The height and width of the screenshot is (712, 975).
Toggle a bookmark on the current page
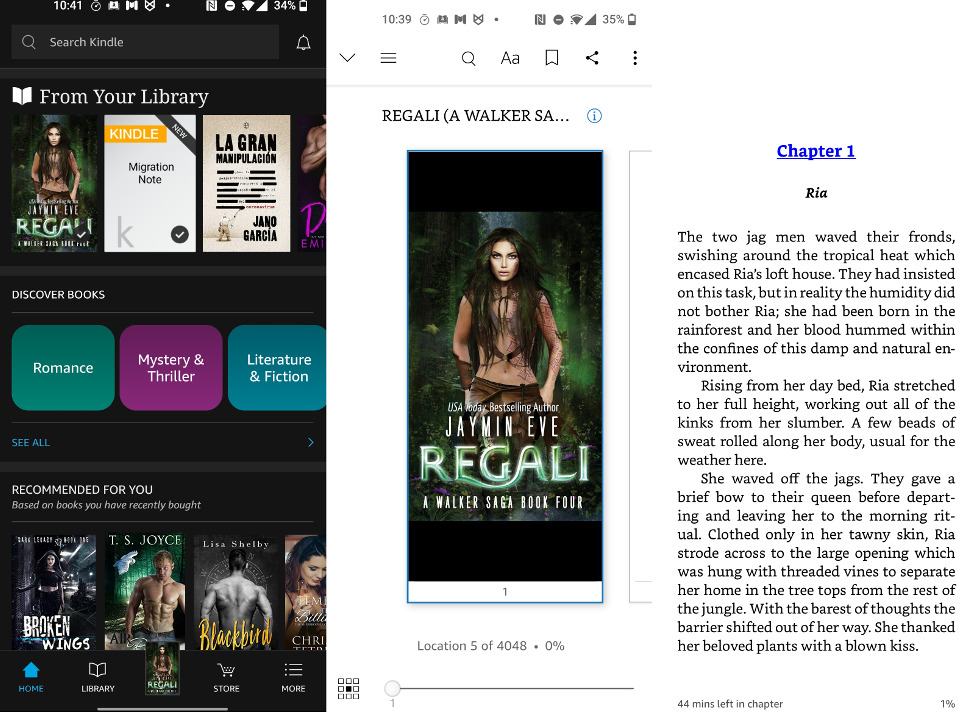(x=551, y=58)
